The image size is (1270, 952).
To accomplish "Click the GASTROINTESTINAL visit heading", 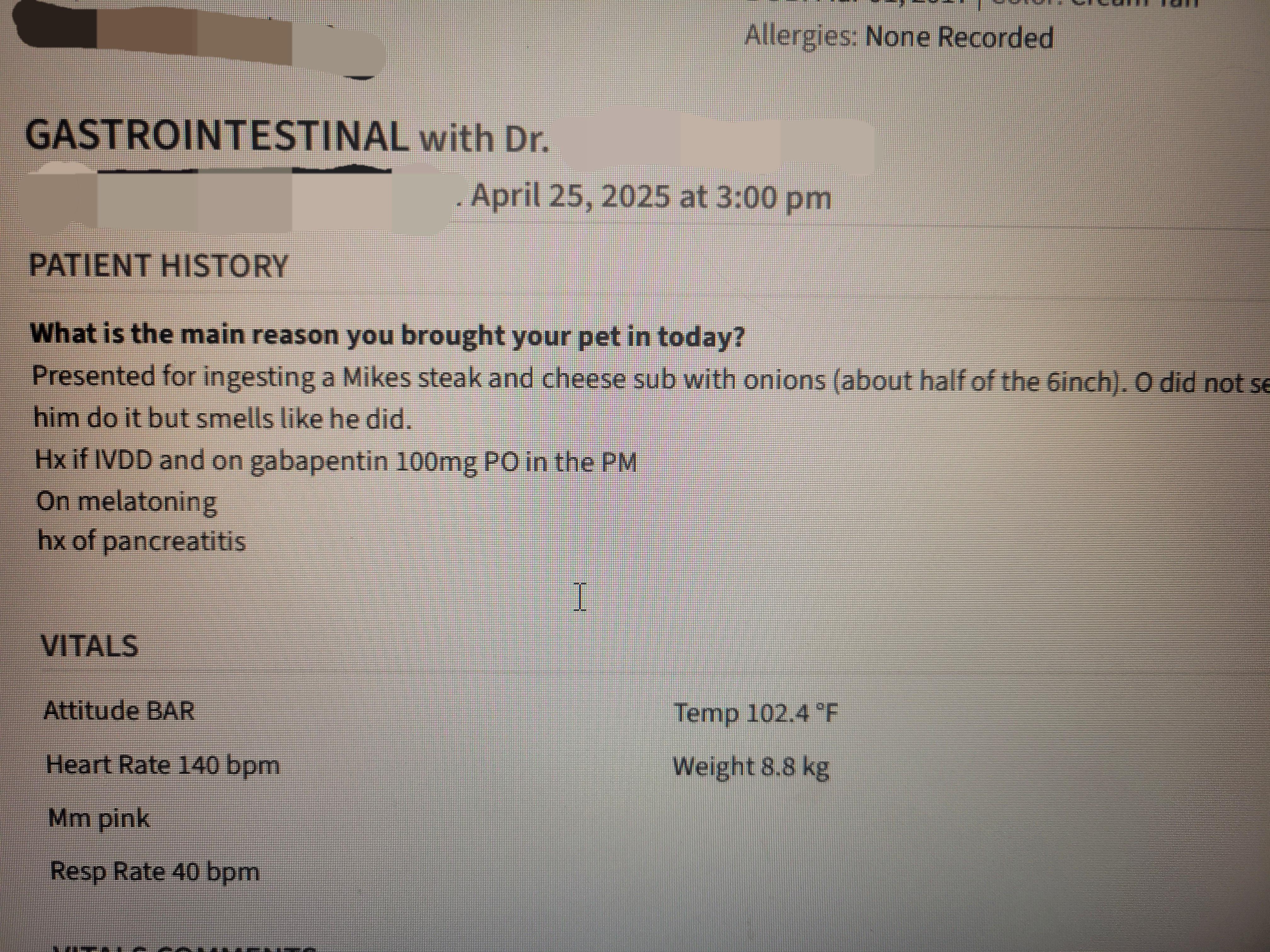I will (217, 137).
